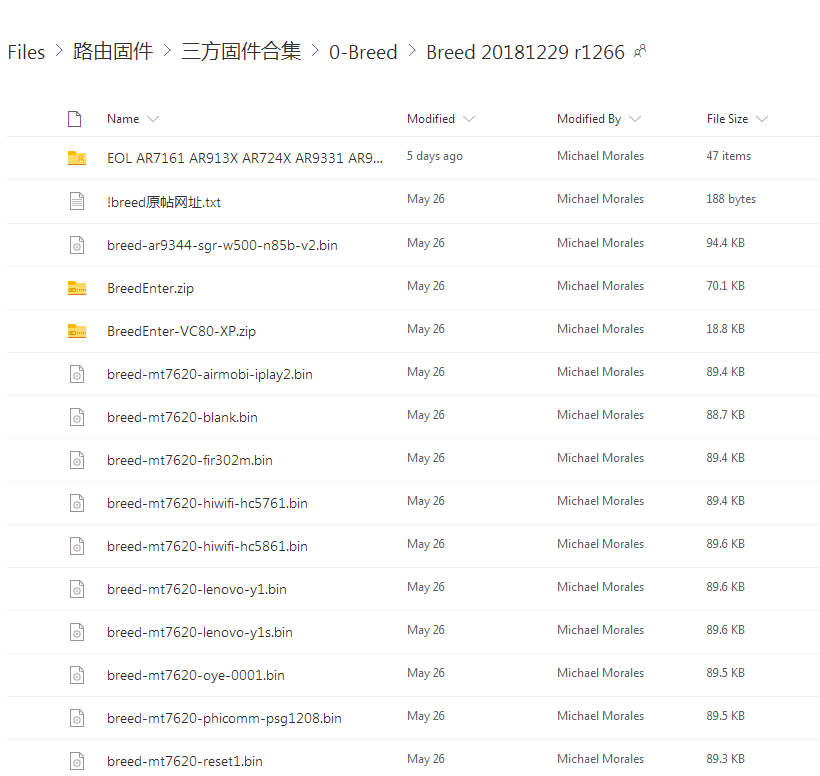The height and width of the screenshot is (776, 820).
Task: Click the file icon for breed-mt7620-lenovo-y1s.bin
Action: [77, 632]
